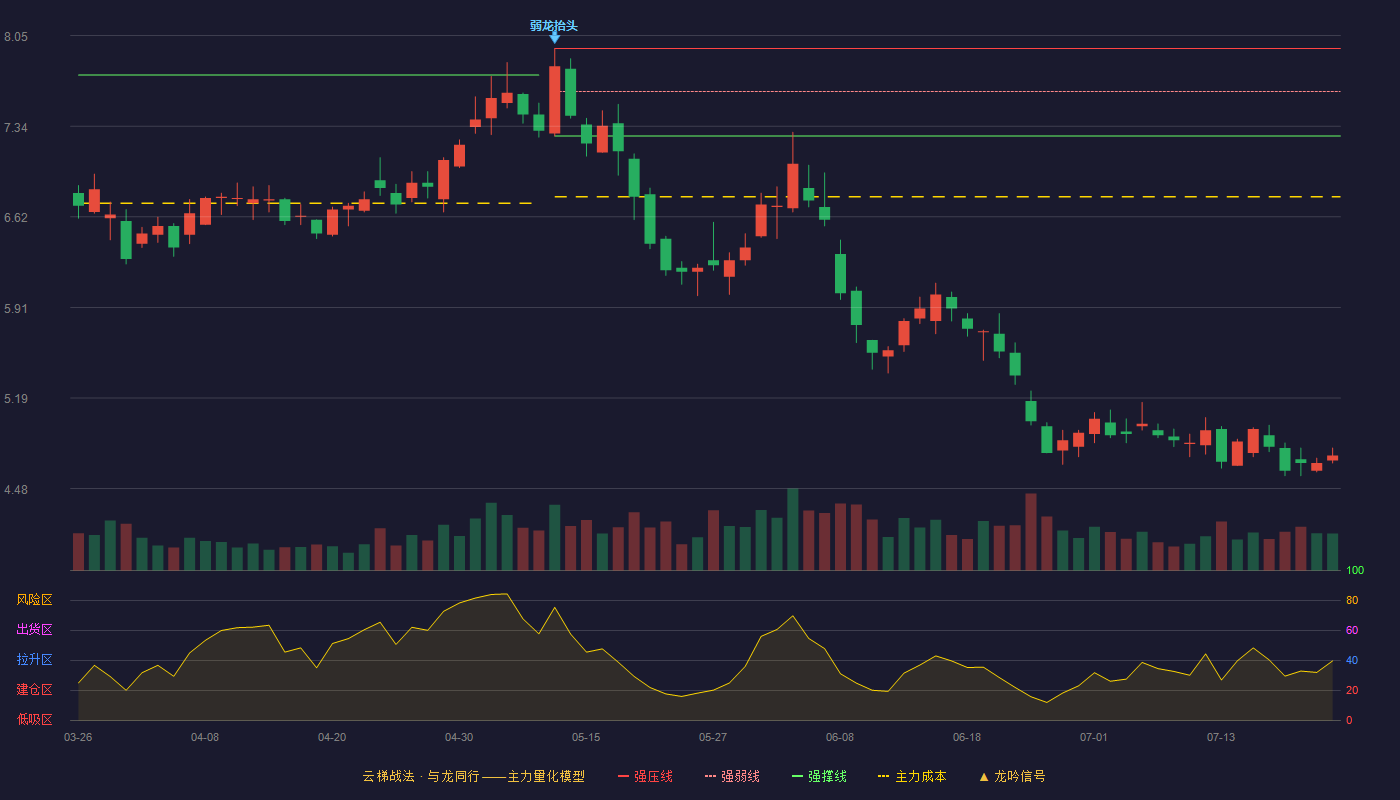Click the 5.19 price axis label
Viewport: 1400px width, 800px height.
(x=16, y=399)
